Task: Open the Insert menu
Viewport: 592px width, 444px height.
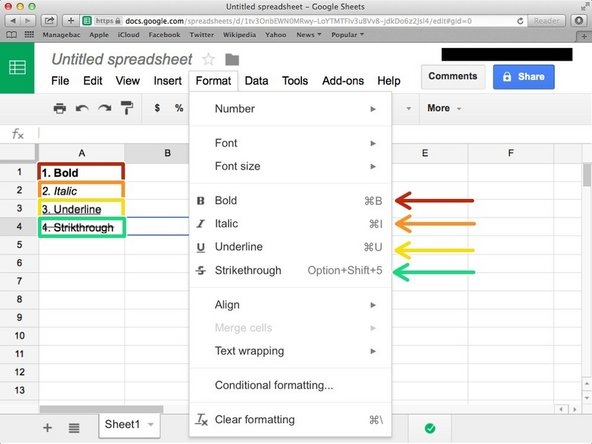Action: pos(167,81)
